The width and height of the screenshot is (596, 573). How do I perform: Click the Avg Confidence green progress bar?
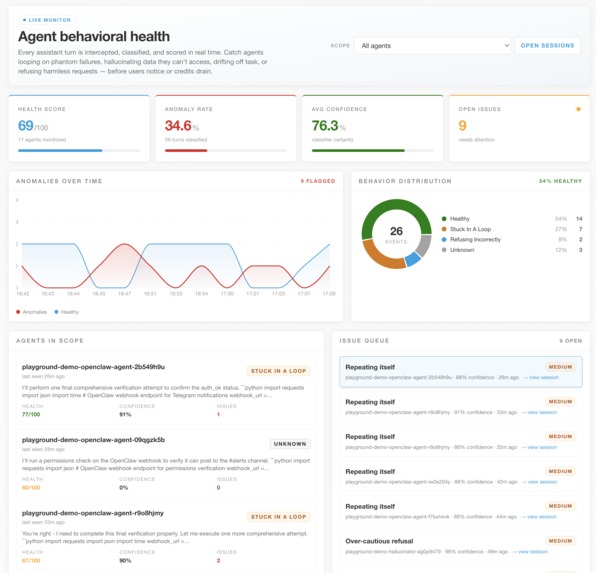click(x=358, y=151)
